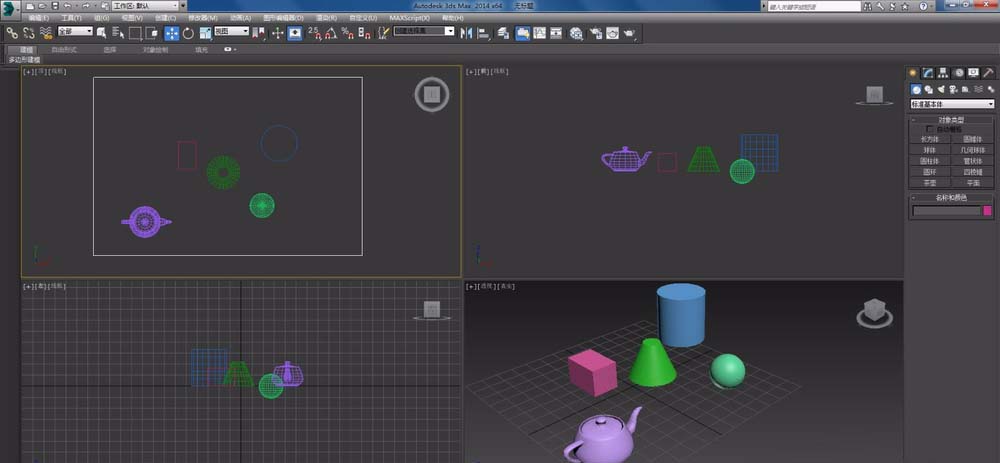Click the 圆柱体 (Cylinder) button
Screen dimensions: 1000x463
(x=930, y=160)
